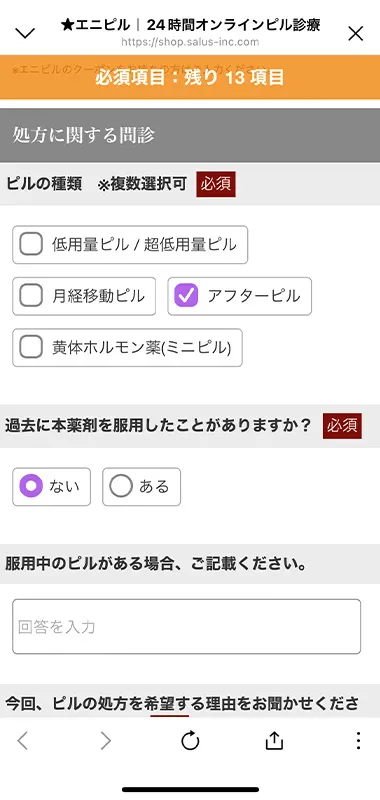Tap the ★エニピル page title
Image resolution: width=380 pixels, height=800 pixels.
[x=190, y=24]
